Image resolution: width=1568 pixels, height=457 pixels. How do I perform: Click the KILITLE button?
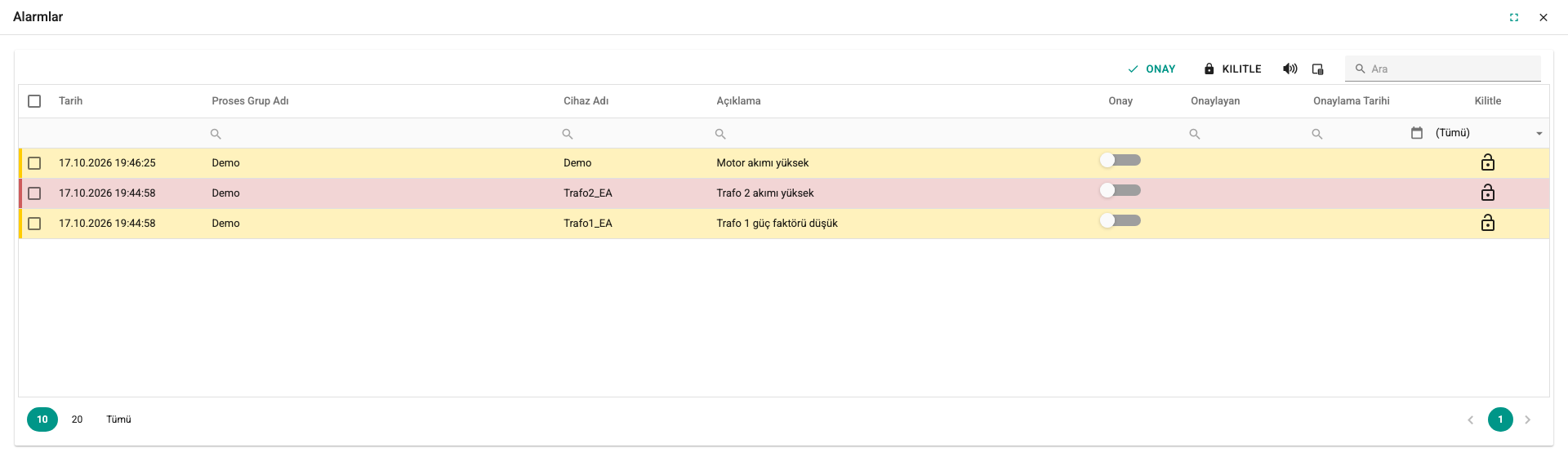(x=1232, y=69)
